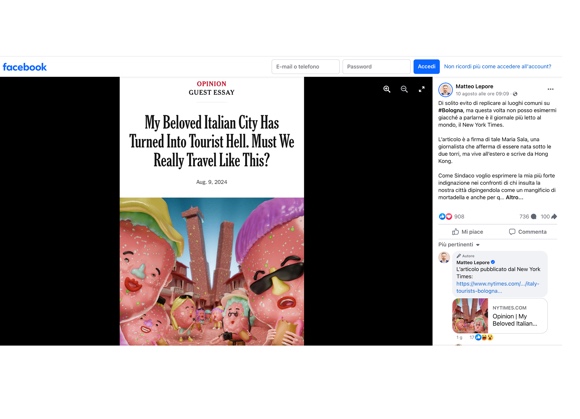Focus the Password input field
The image size is (580, 419).
tap(377, 67)
